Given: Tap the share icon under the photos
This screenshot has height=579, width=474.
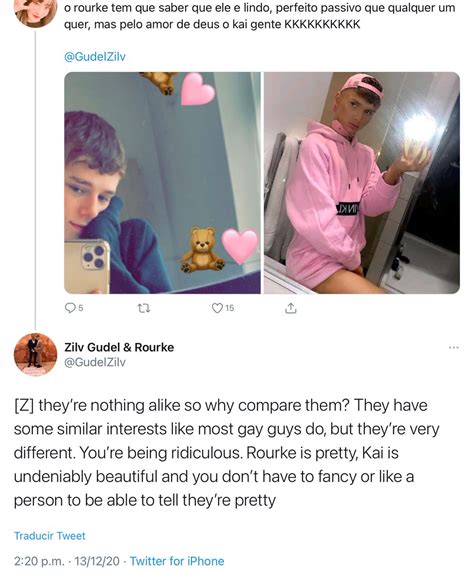Looking at the screenshot, I should pyautogui.click(x=291, y=308).
